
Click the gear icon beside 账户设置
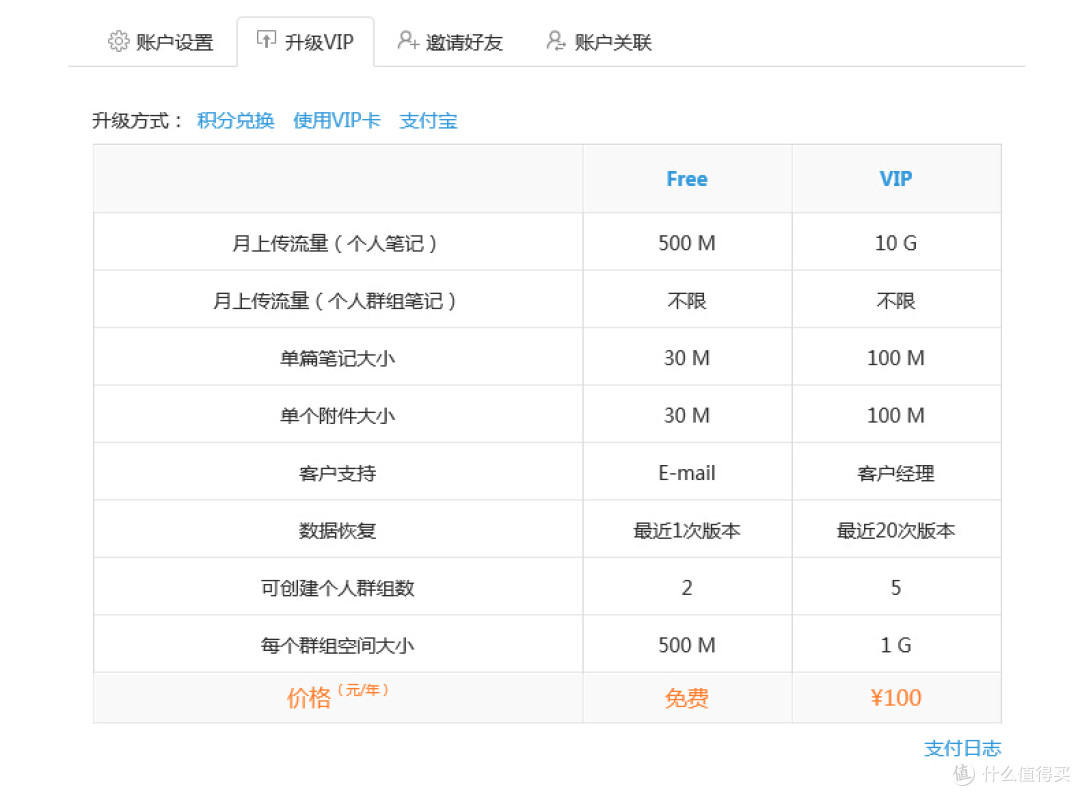coord(118,41)
